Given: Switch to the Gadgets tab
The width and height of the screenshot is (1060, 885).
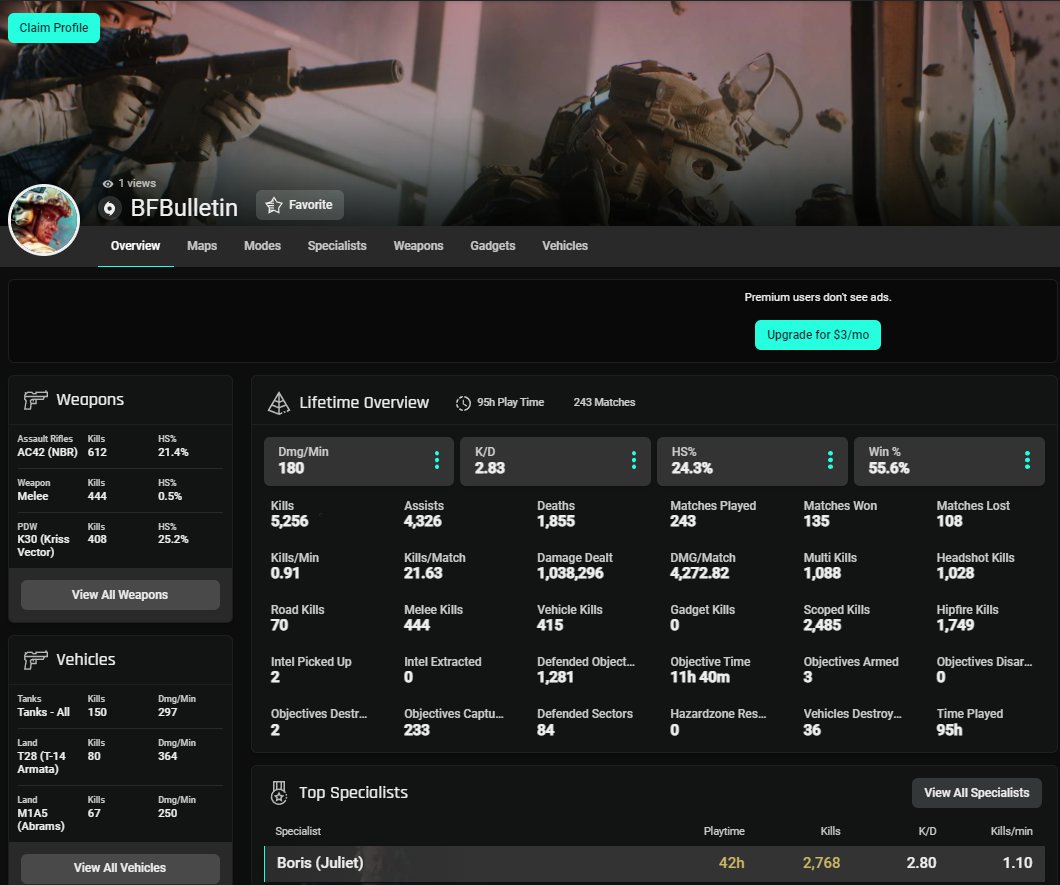Looking at the screenshot, I should pos(493,246).
